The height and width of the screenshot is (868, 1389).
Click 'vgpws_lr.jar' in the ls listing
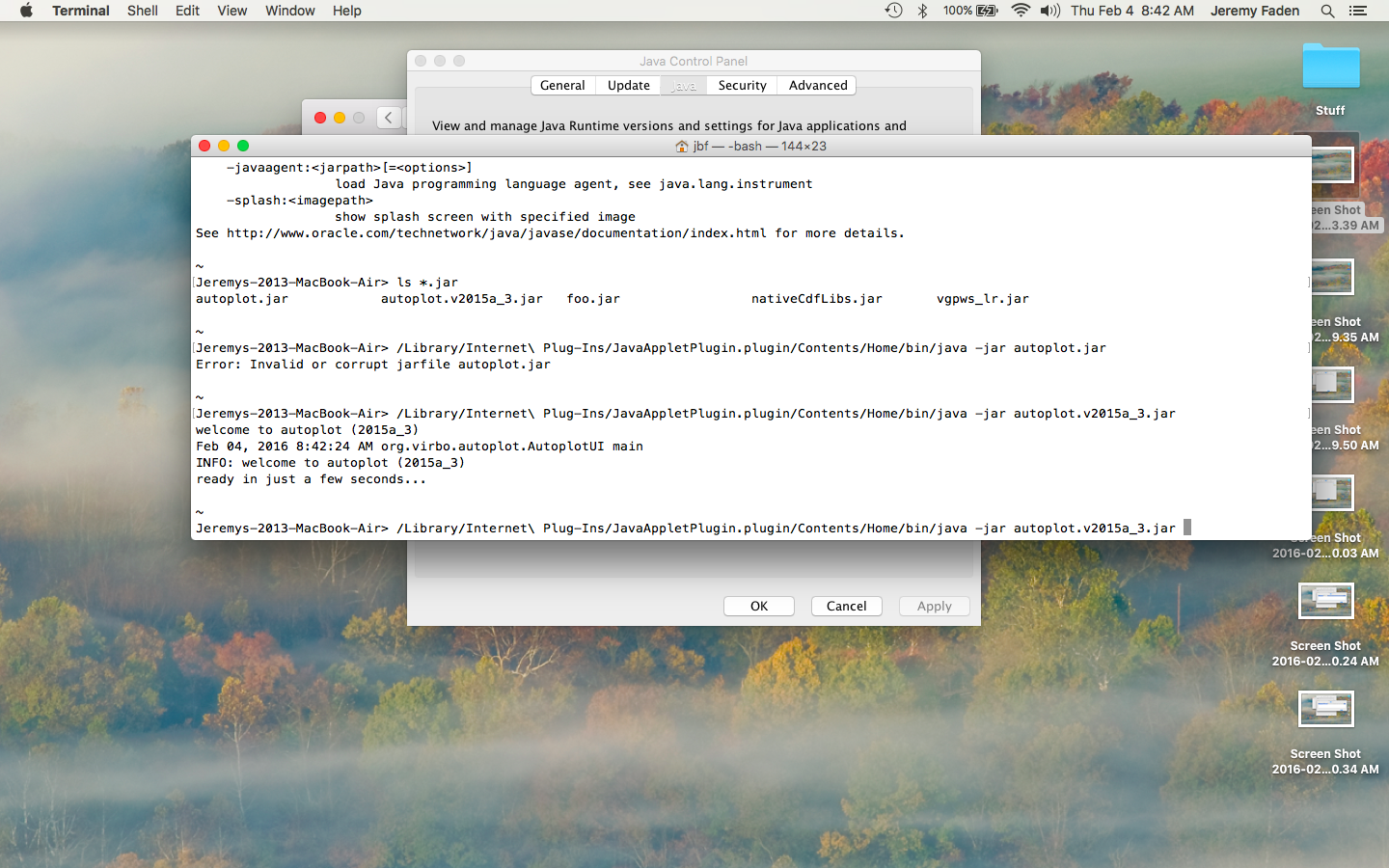pos(983,299)
